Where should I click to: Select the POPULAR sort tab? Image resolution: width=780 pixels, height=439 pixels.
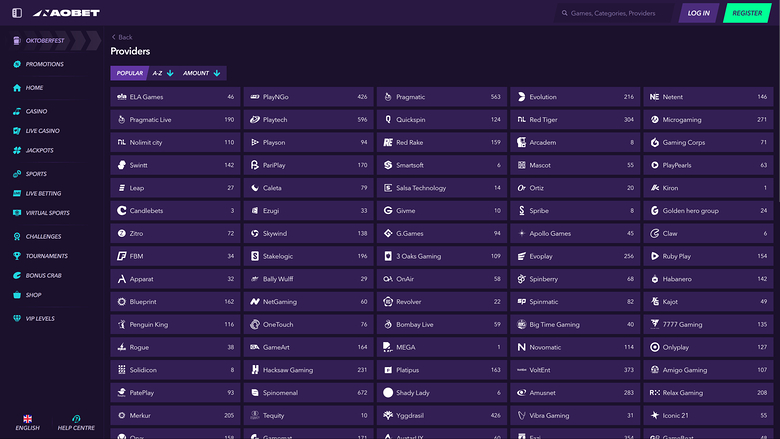click(x=129, y=73)
